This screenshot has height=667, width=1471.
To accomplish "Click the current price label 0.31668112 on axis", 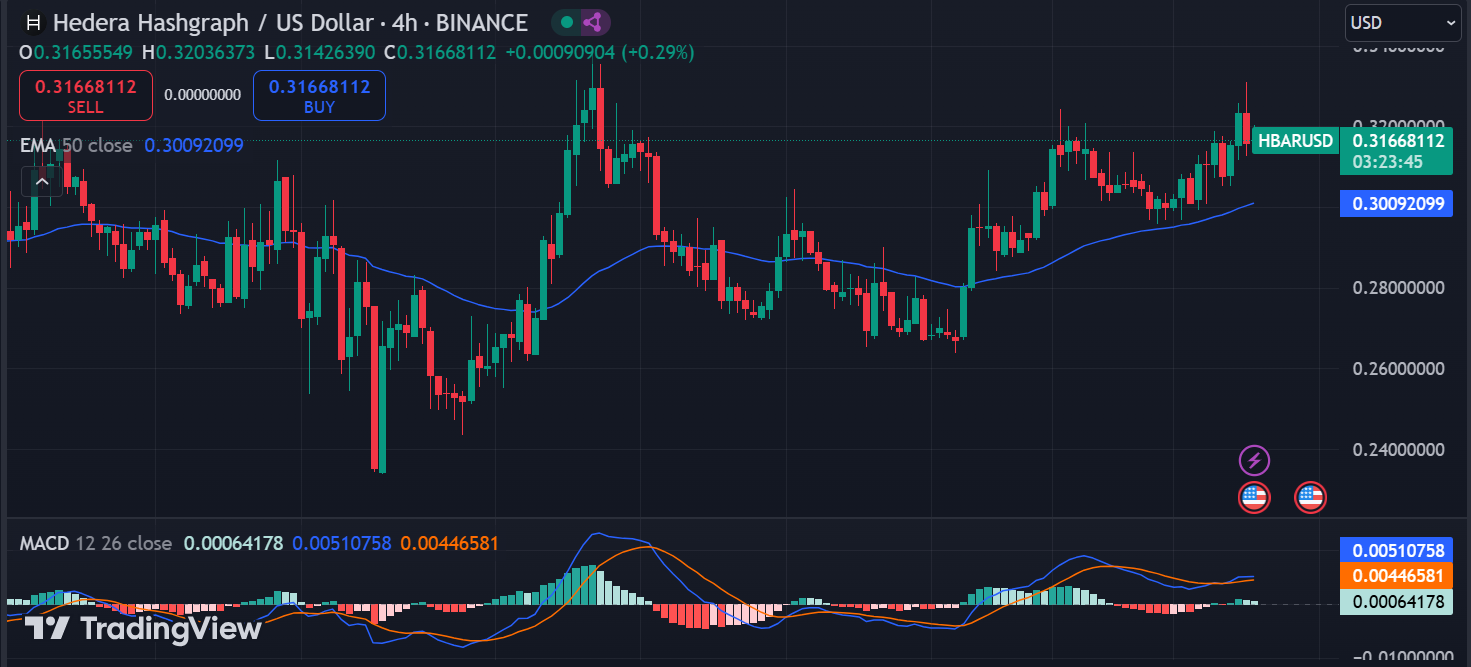I will pyautogui.click(x=1397, y=141).
